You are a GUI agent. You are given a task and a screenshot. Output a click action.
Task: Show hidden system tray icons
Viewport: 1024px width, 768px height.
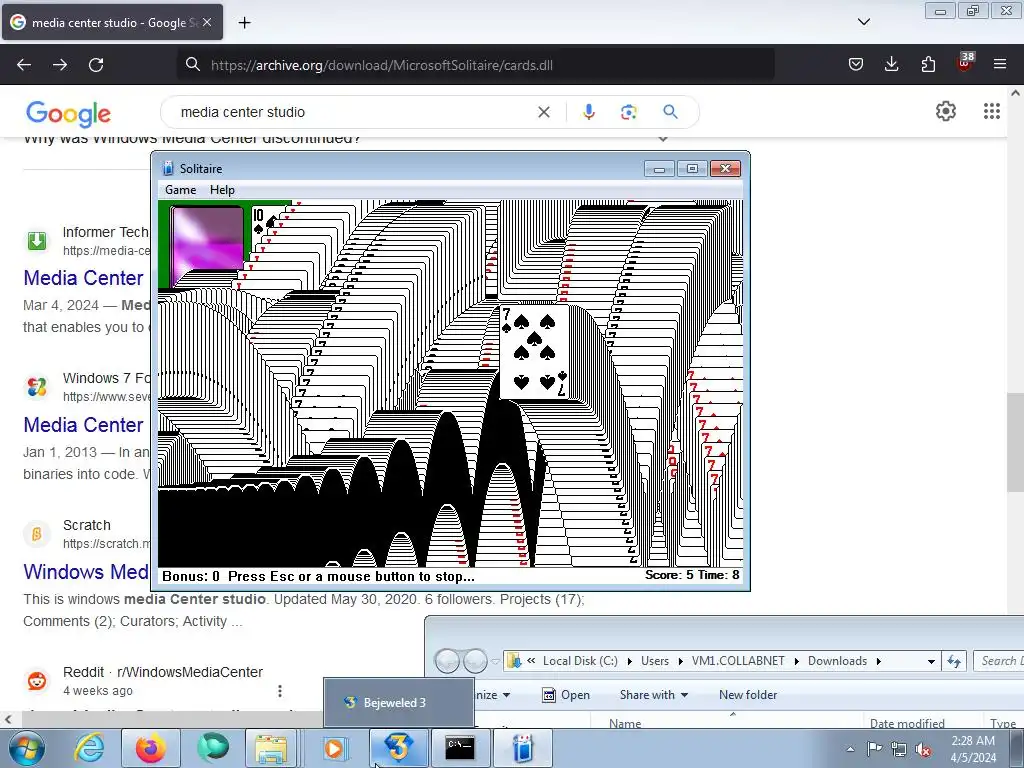[850, 749]
